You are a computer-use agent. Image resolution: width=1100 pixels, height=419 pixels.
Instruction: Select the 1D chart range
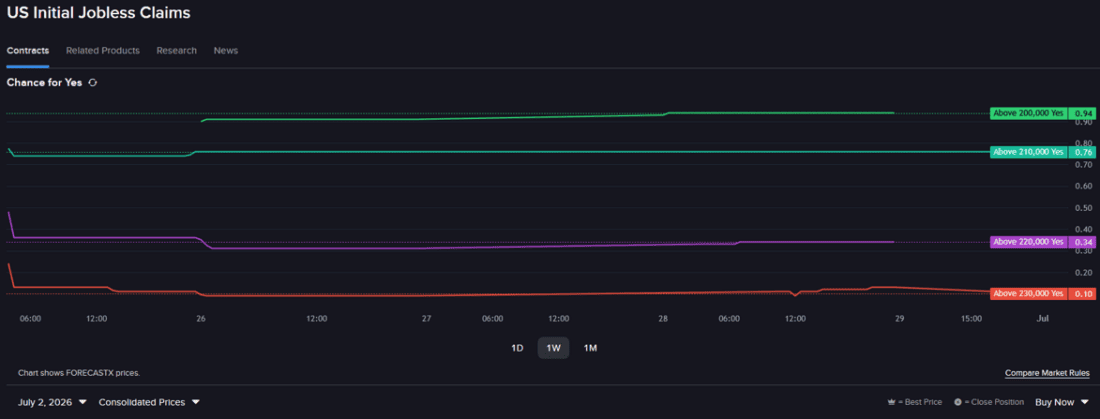tap(517, 348)
